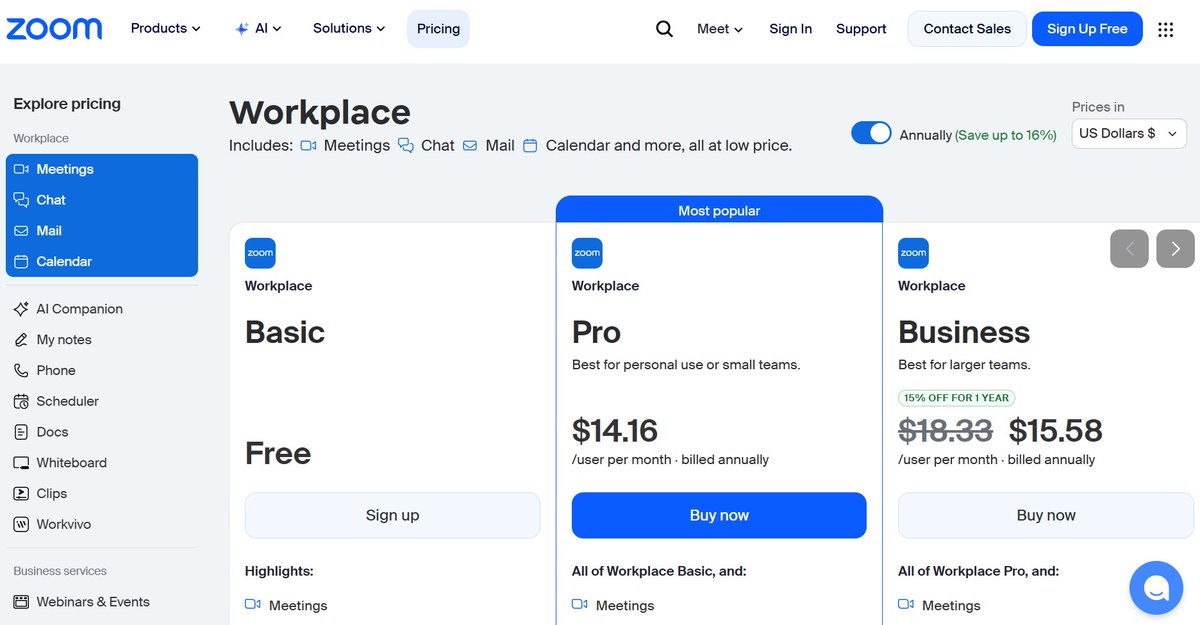Click the Zoom logo on Basic card
This screenshot has height=625, width=1200.
pyautogui.click(x=260, y=253)
